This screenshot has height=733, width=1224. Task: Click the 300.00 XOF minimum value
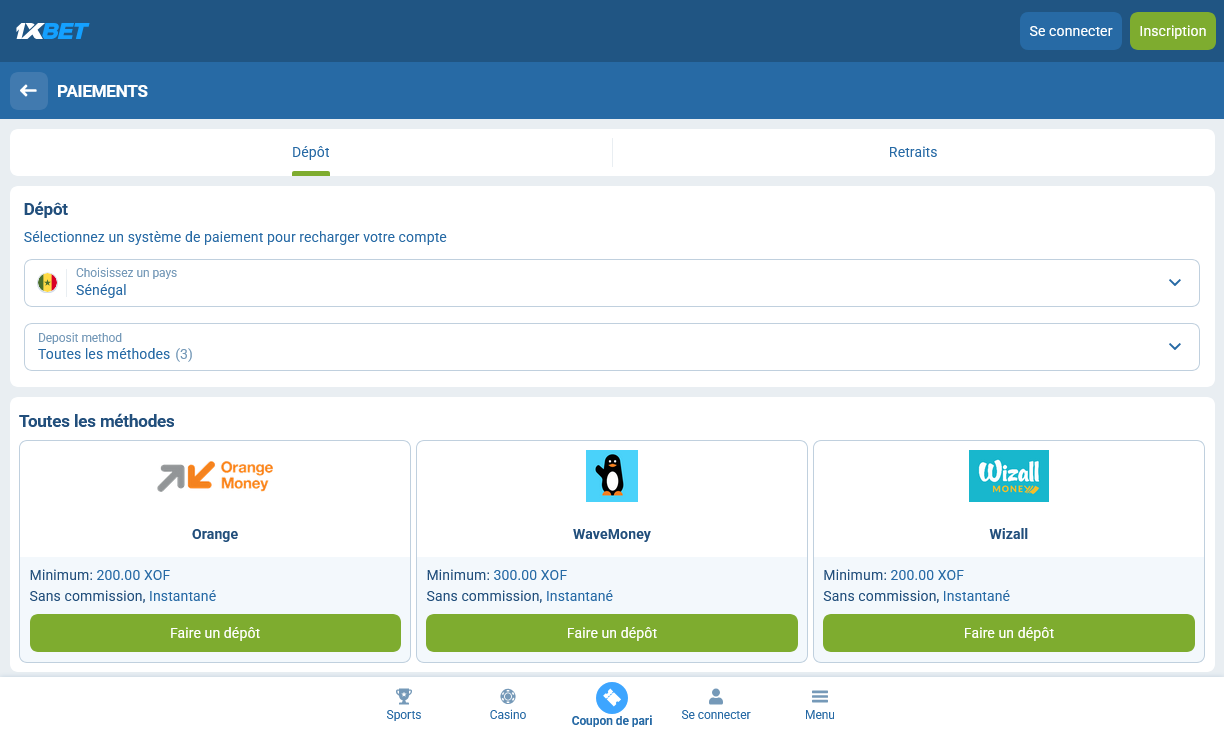(x=530, y=575)
